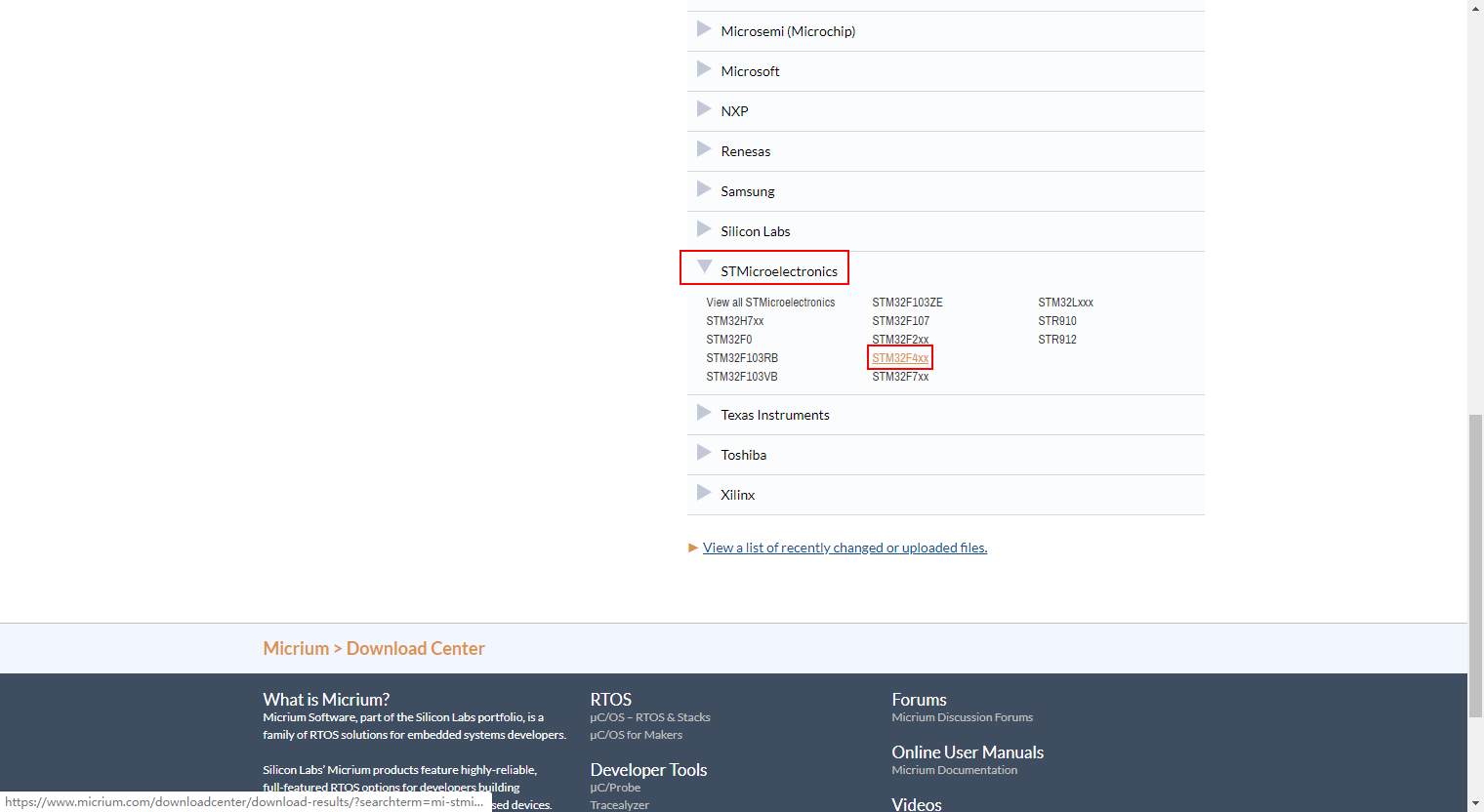
Task: Open Micrium Documentation link
Action: pyautogui.click(x=954, y=770)
